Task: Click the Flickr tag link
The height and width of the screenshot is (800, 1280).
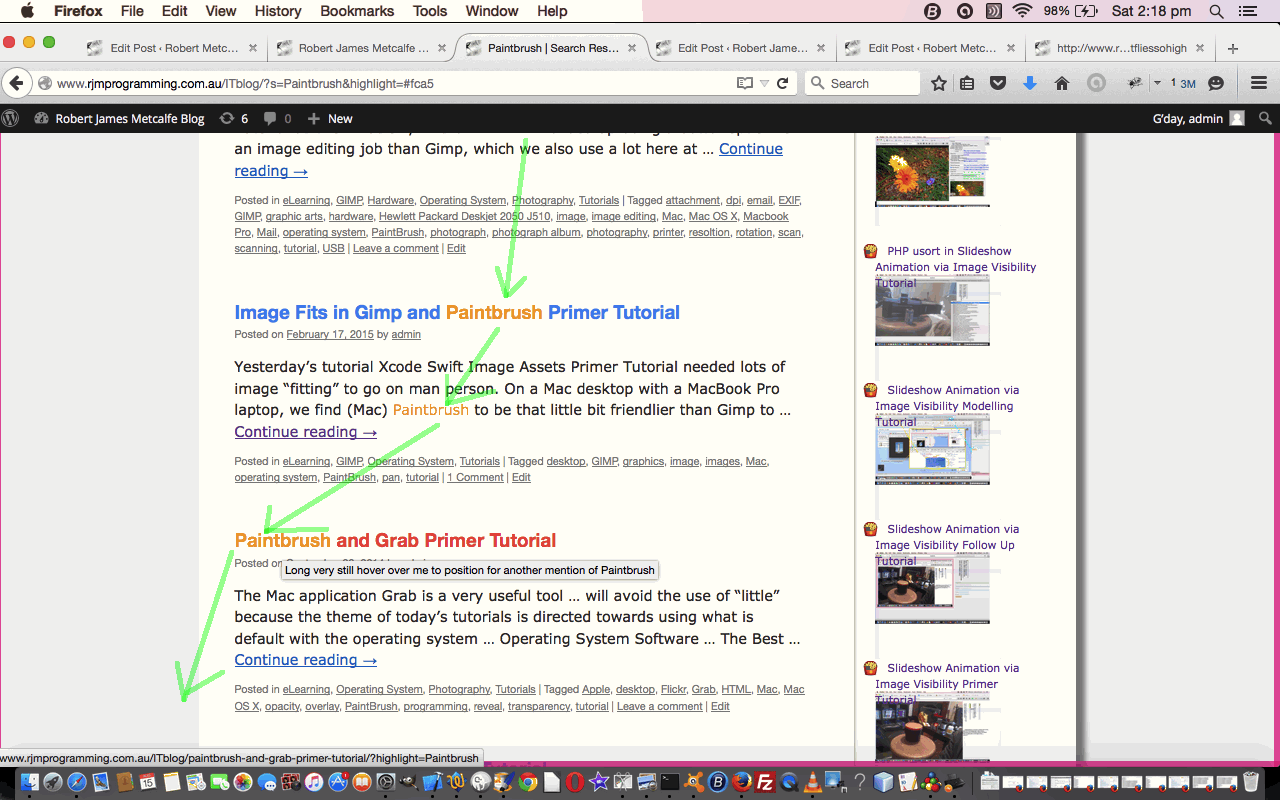Action: [x=673, y=689]
